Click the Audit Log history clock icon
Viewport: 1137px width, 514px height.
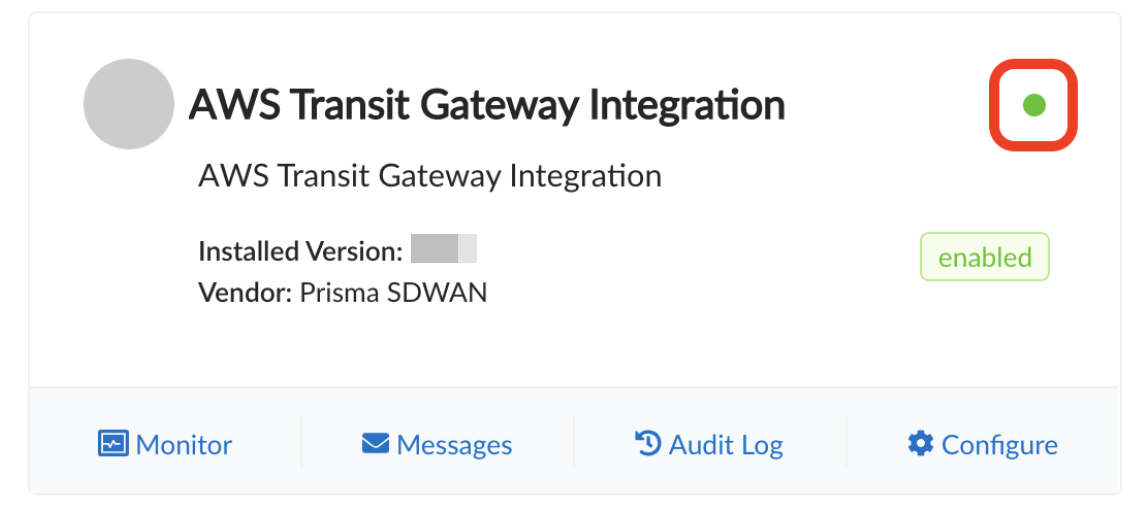click(648, 443)
